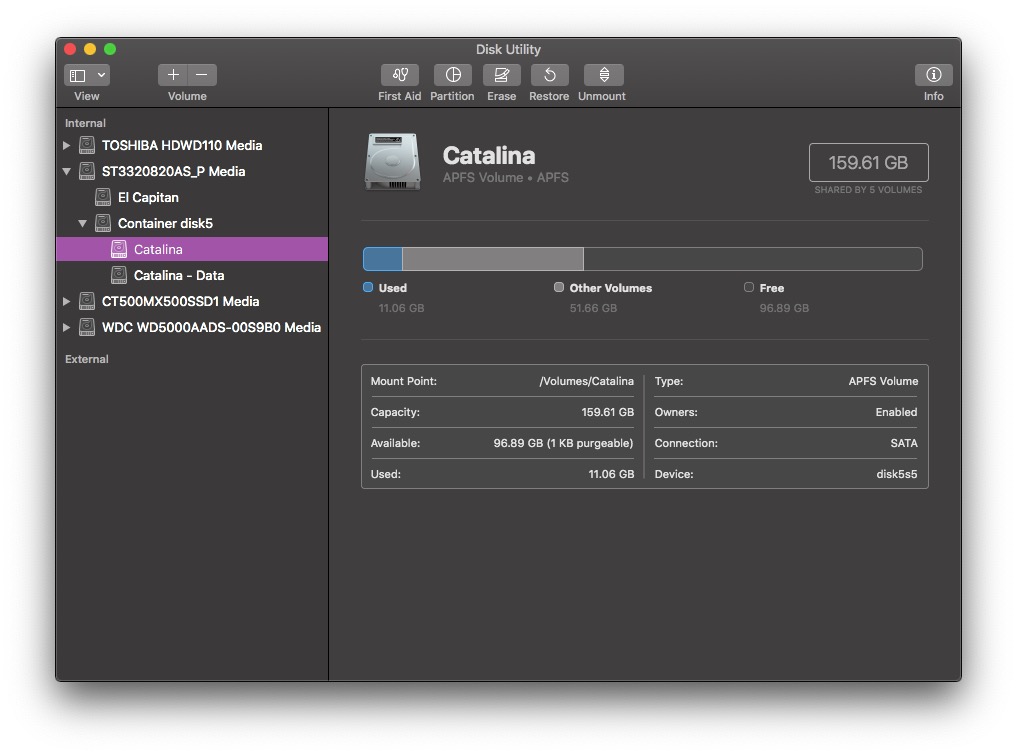Image resolution: width=1017 pixels, height=755 pixels.
Task: Expand WDC WD5000AADS-00S9B0 Media disk
Action: point(67,327)
